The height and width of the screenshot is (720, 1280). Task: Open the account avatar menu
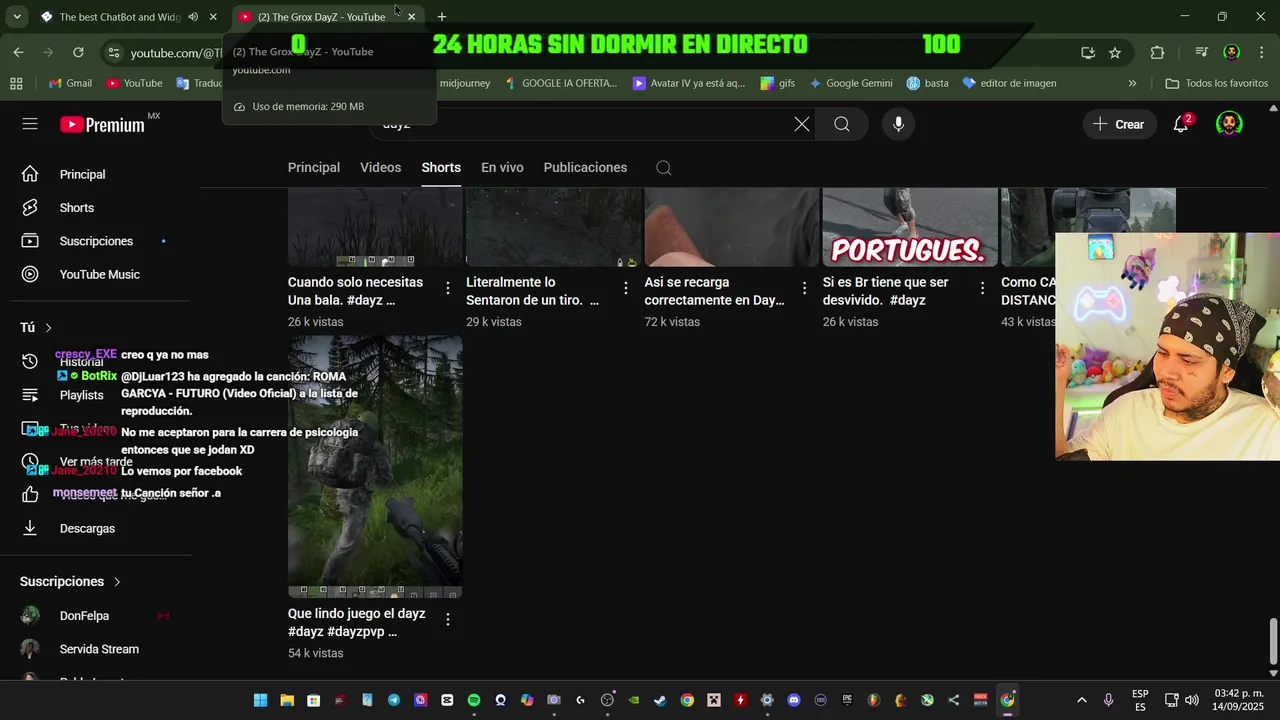[1229, 124]
